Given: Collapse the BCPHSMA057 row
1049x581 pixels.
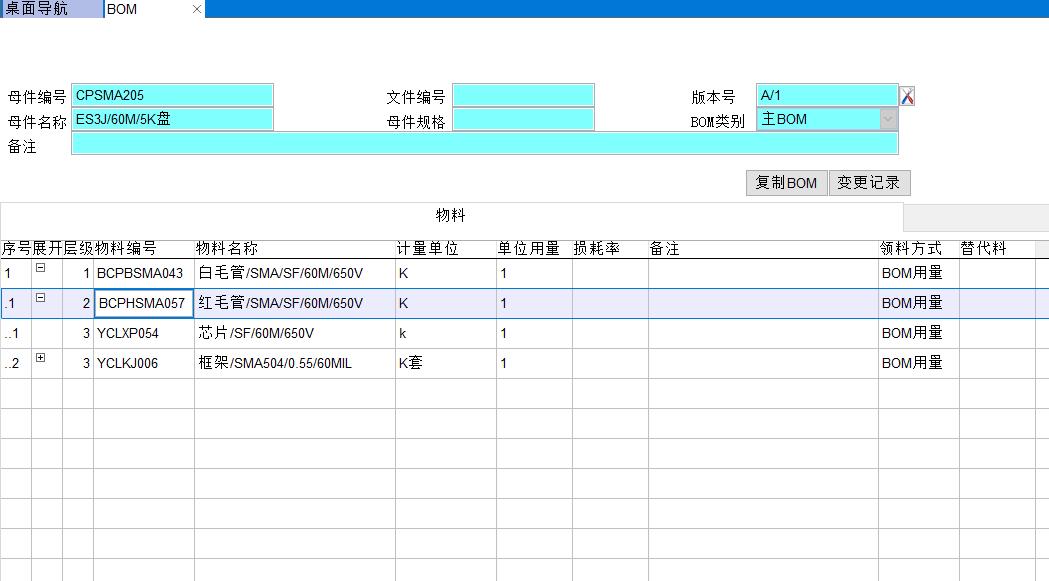Looking at the screenshot, I should (41, 298).
